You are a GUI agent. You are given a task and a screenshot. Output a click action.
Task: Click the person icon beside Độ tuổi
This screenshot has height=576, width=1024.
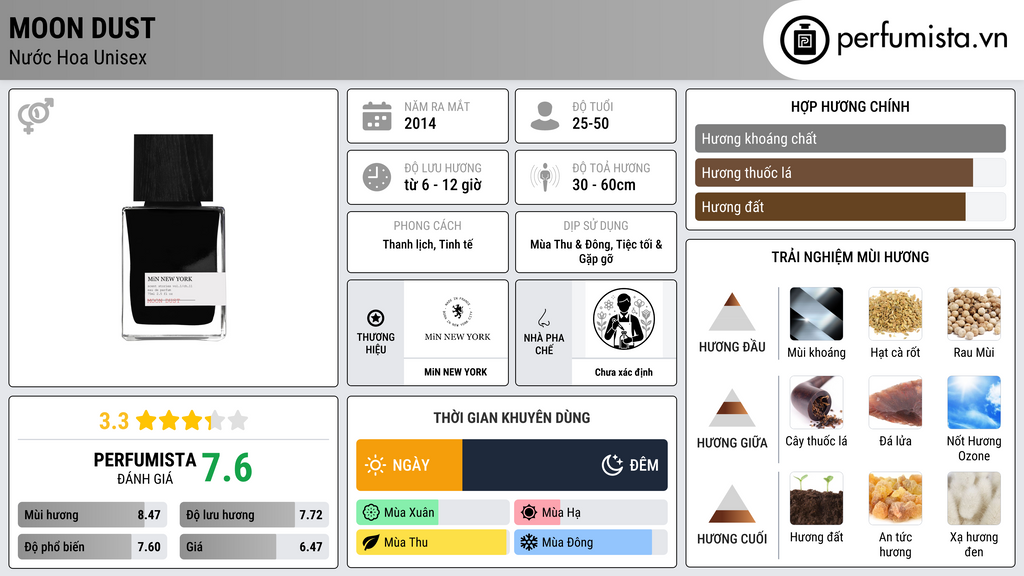(x=545, y=116)
